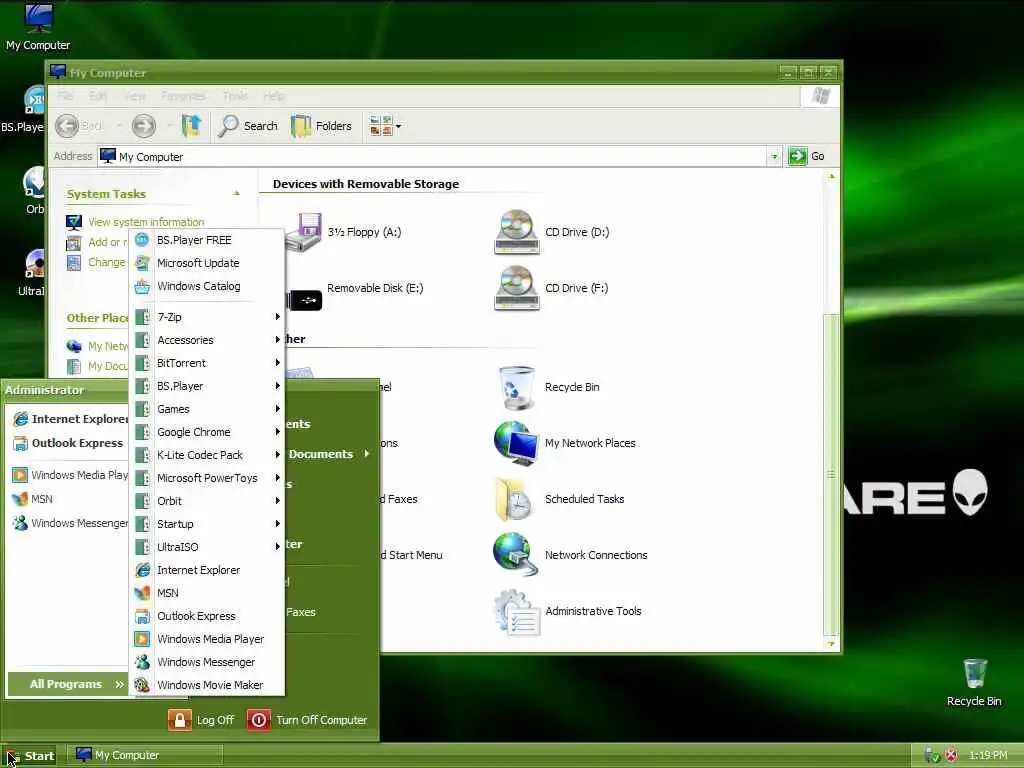Click View system information link
1024x768 pixels.
click(146, 222)
